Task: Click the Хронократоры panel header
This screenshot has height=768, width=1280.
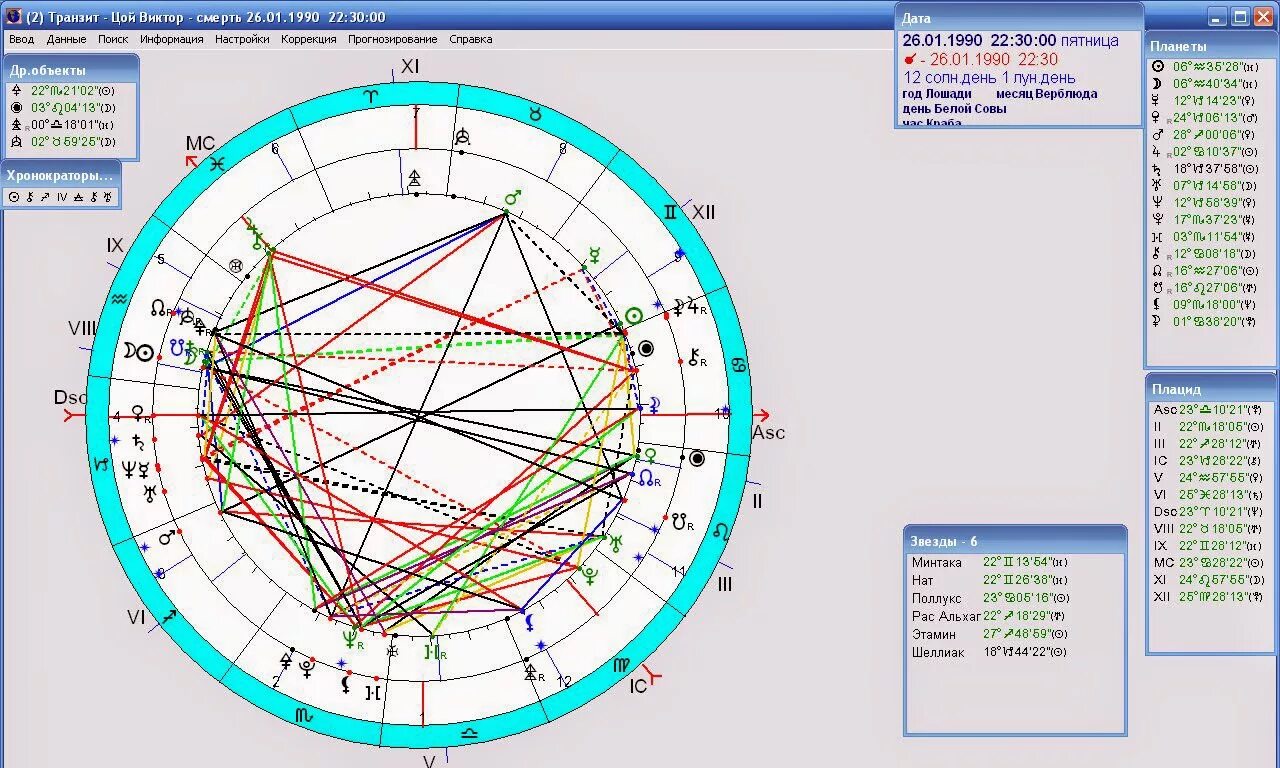Action: pos(61,175)
